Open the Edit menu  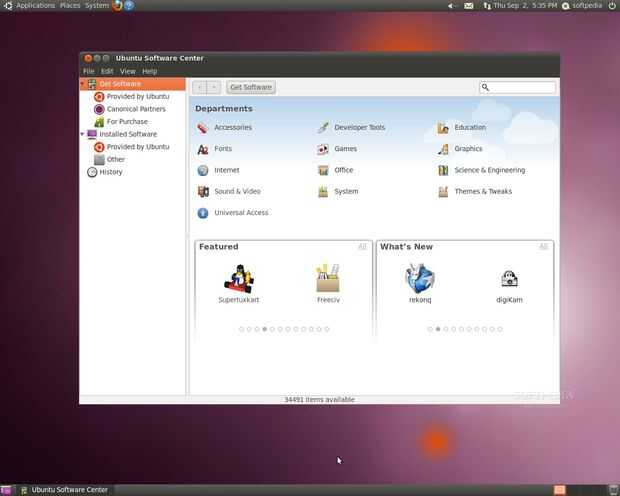tap(107, 71)
